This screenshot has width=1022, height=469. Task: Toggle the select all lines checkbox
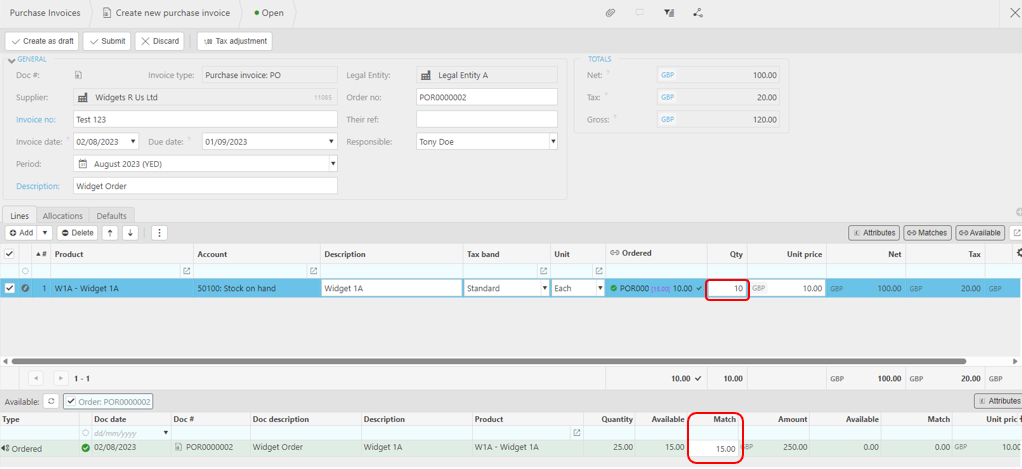[10, 254]
